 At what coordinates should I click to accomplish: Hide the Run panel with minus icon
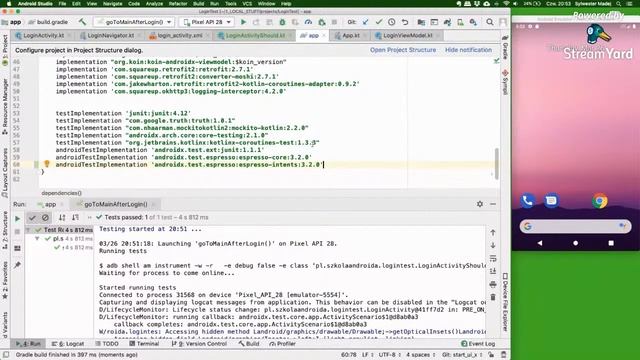point(493,204)
